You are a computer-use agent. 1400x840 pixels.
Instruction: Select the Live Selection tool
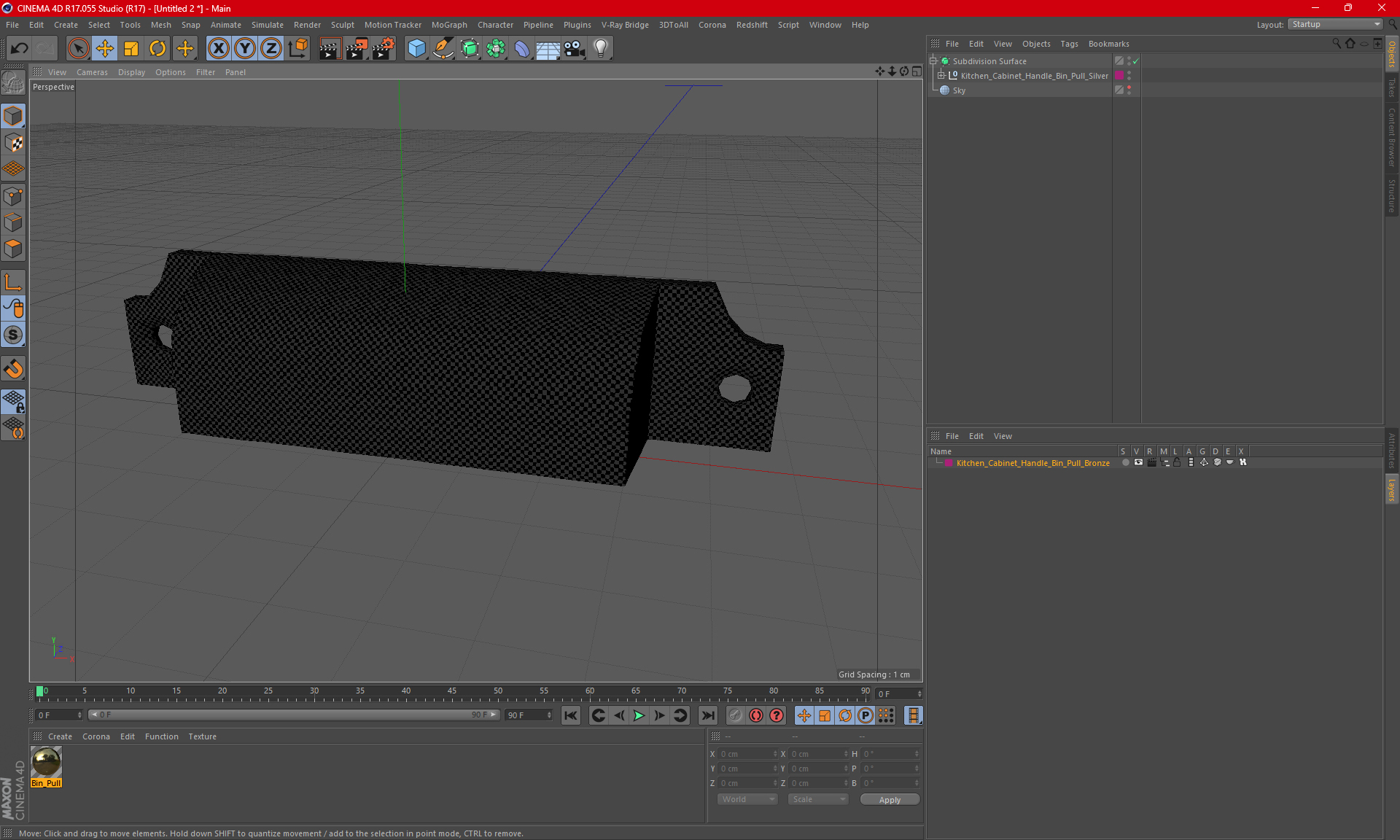click(x=78, y=48)
